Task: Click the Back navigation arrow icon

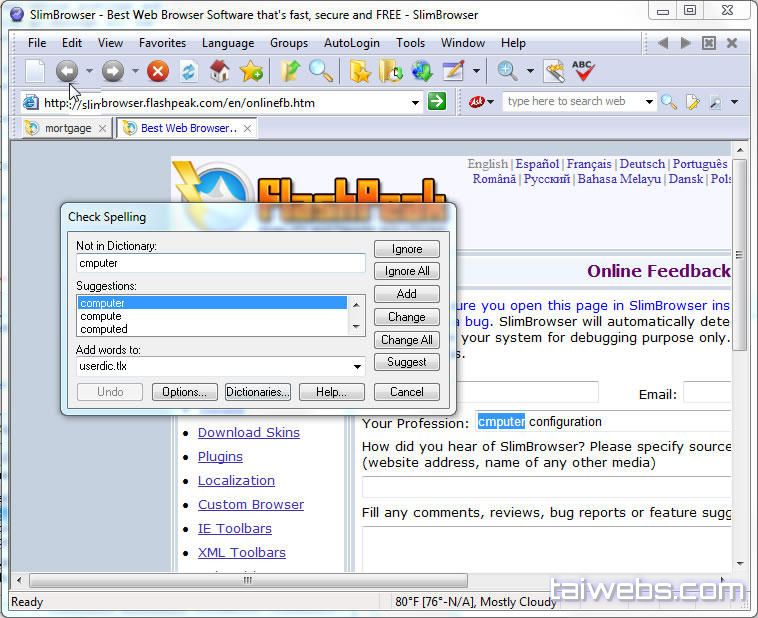Action: (x=66, y=71)
